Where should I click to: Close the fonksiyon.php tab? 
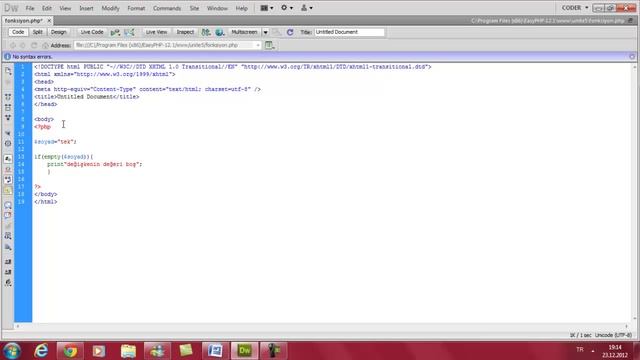tap(49, 20)
